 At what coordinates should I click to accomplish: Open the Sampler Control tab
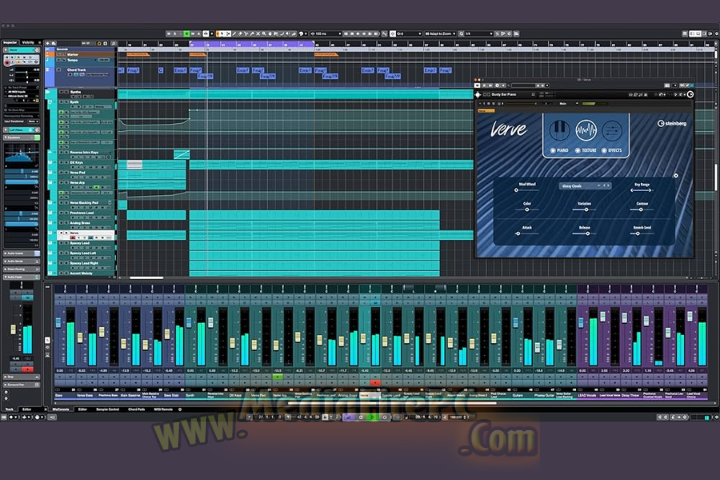point(107,409)
